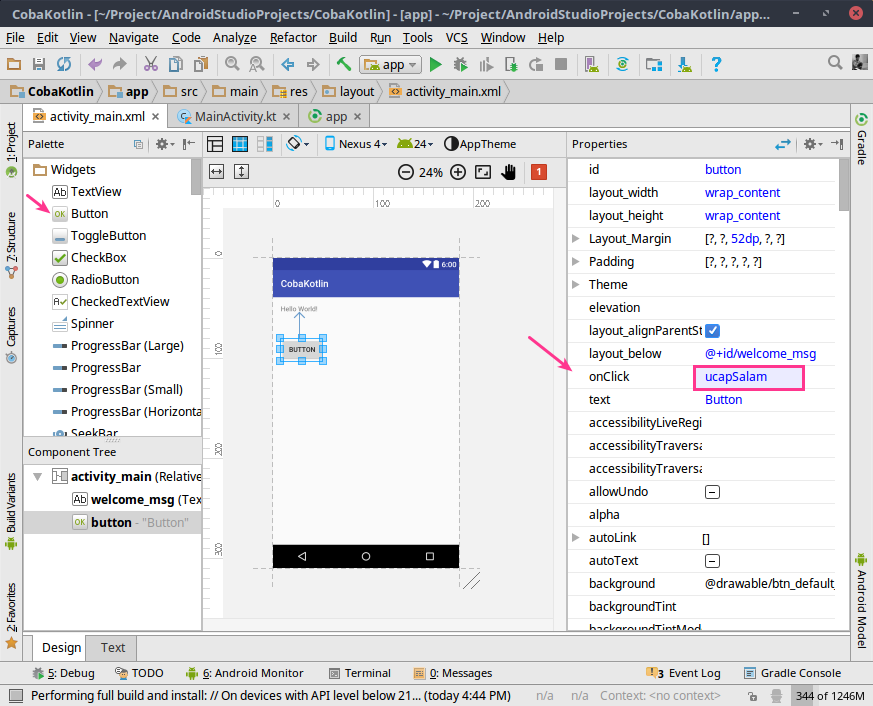Select the pan hand tool in designer
This screenshot has height=706, width=873.
pos(509,172)
